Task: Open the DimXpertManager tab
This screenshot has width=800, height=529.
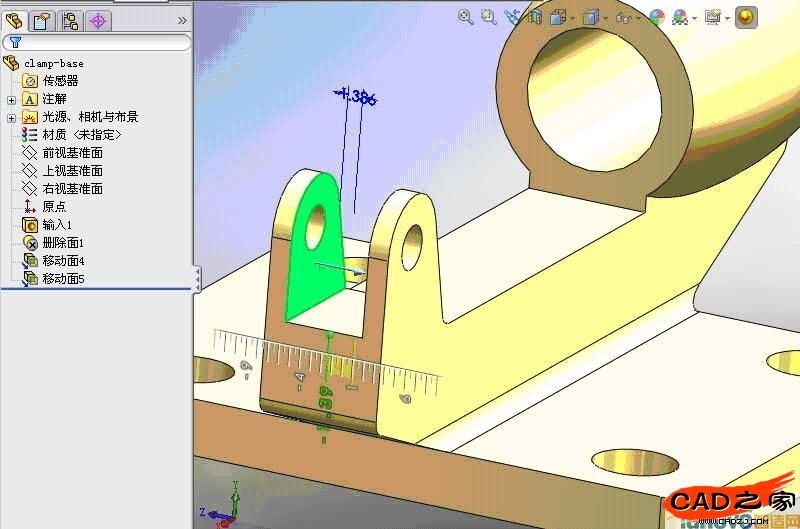Action: [98, 19]
